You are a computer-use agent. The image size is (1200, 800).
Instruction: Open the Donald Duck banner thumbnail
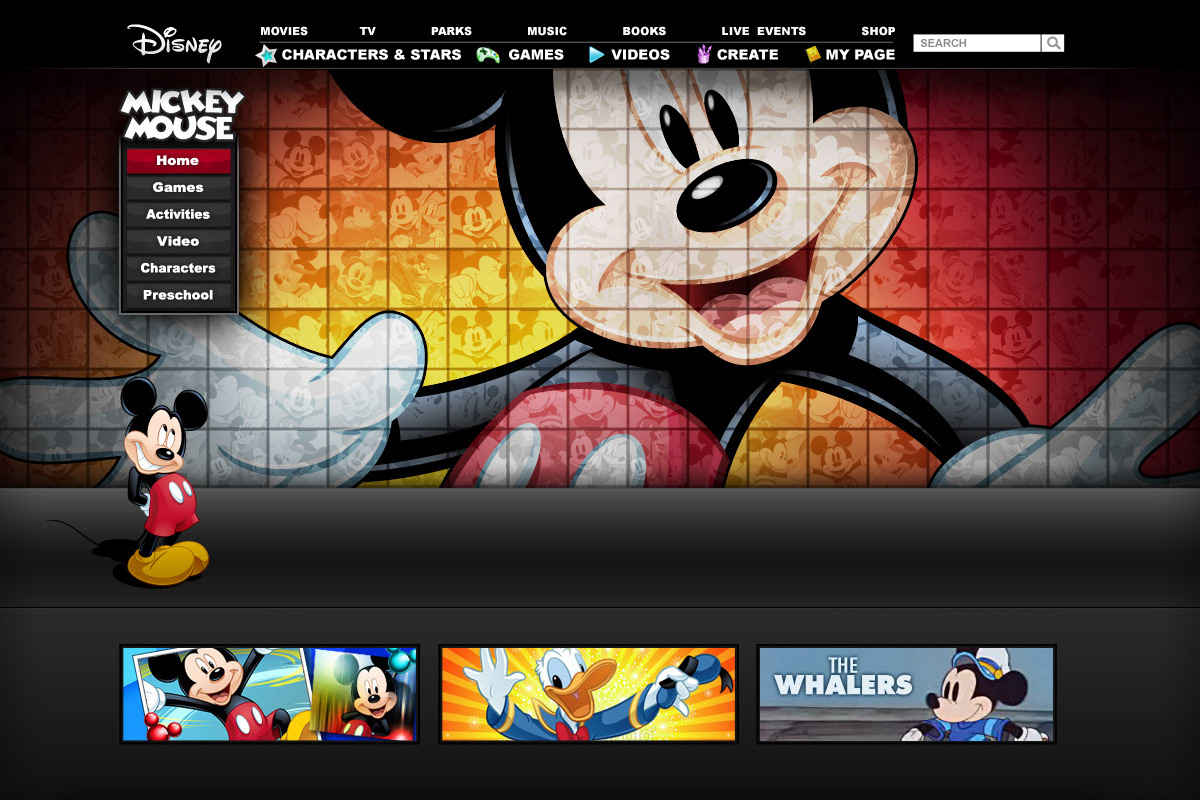tap(588, 694)
